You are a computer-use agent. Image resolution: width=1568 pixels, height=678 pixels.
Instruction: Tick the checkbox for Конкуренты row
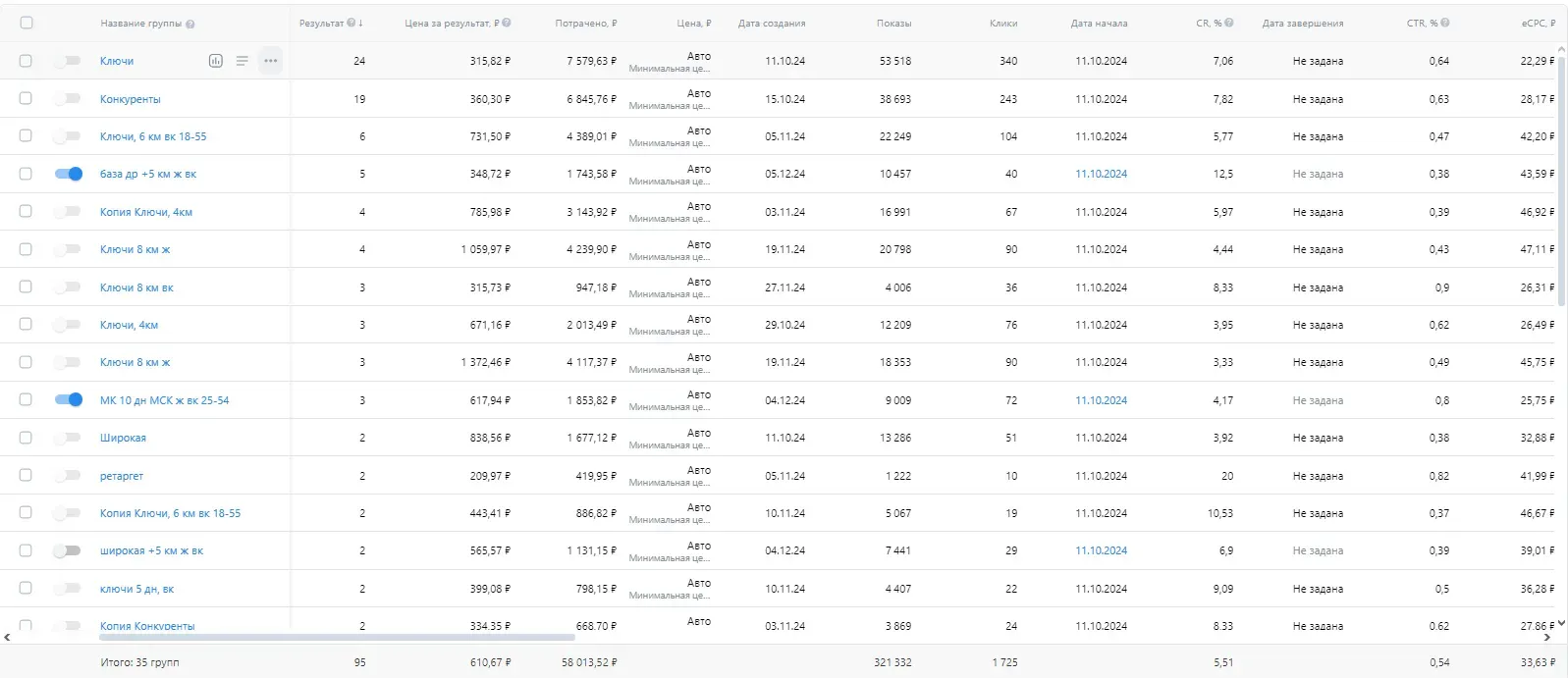click(x=26, y=98)
